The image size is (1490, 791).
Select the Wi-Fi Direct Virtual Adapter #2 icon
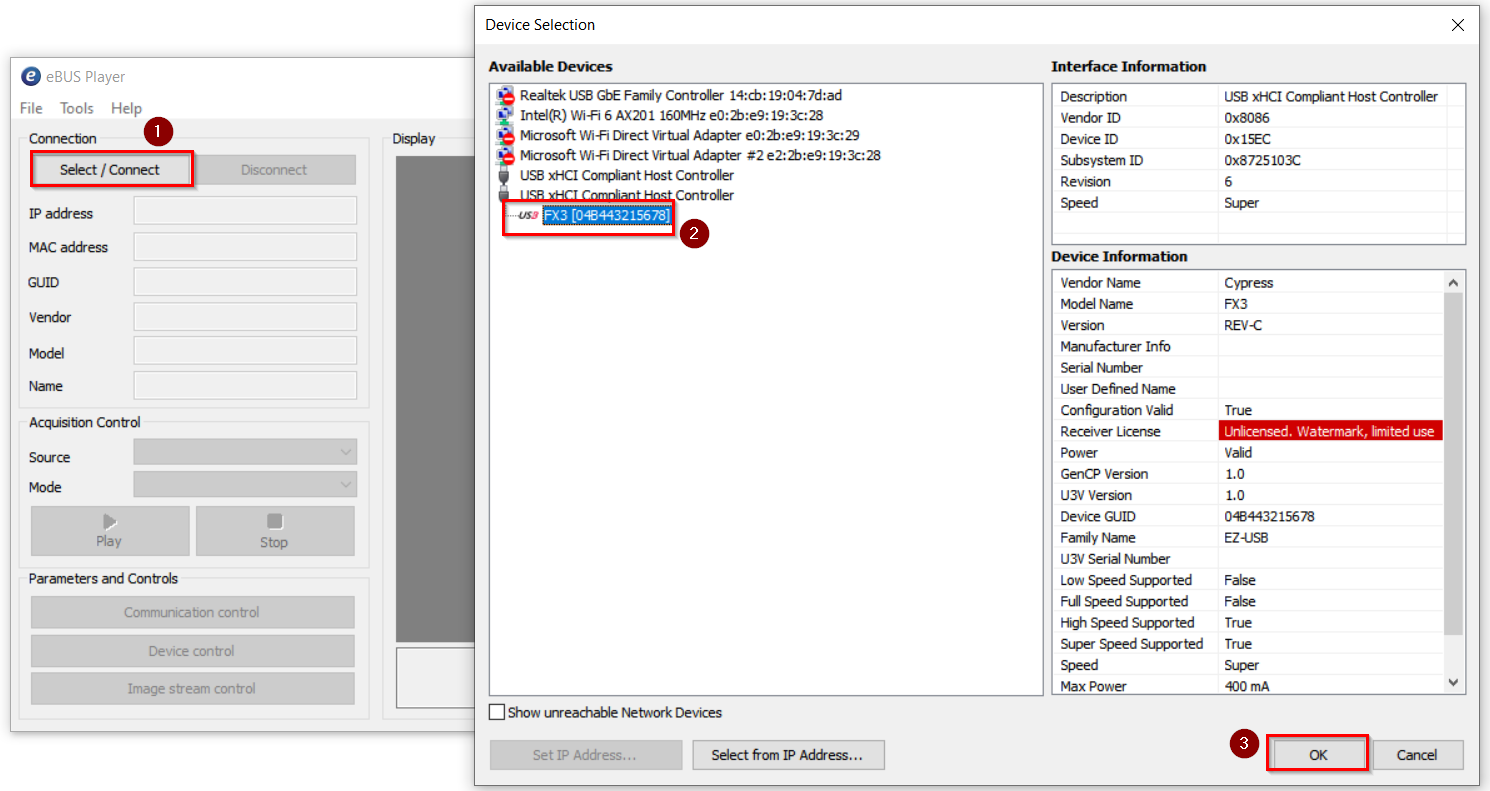pyautogui.click(x=505, y=156)
